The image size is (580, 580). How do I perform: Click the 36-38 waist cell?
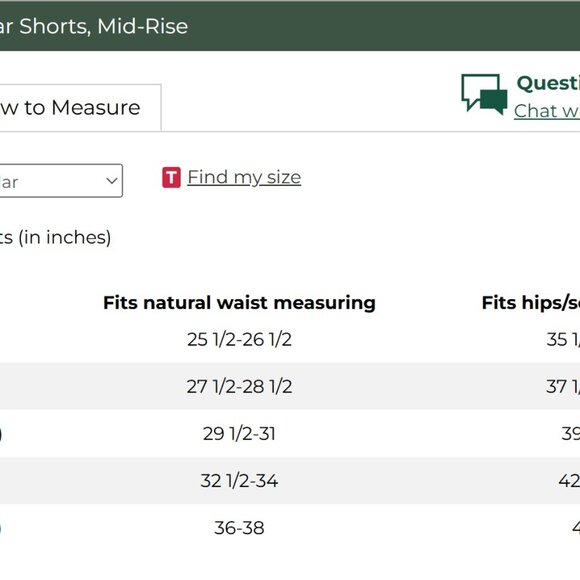pos(239,528)
